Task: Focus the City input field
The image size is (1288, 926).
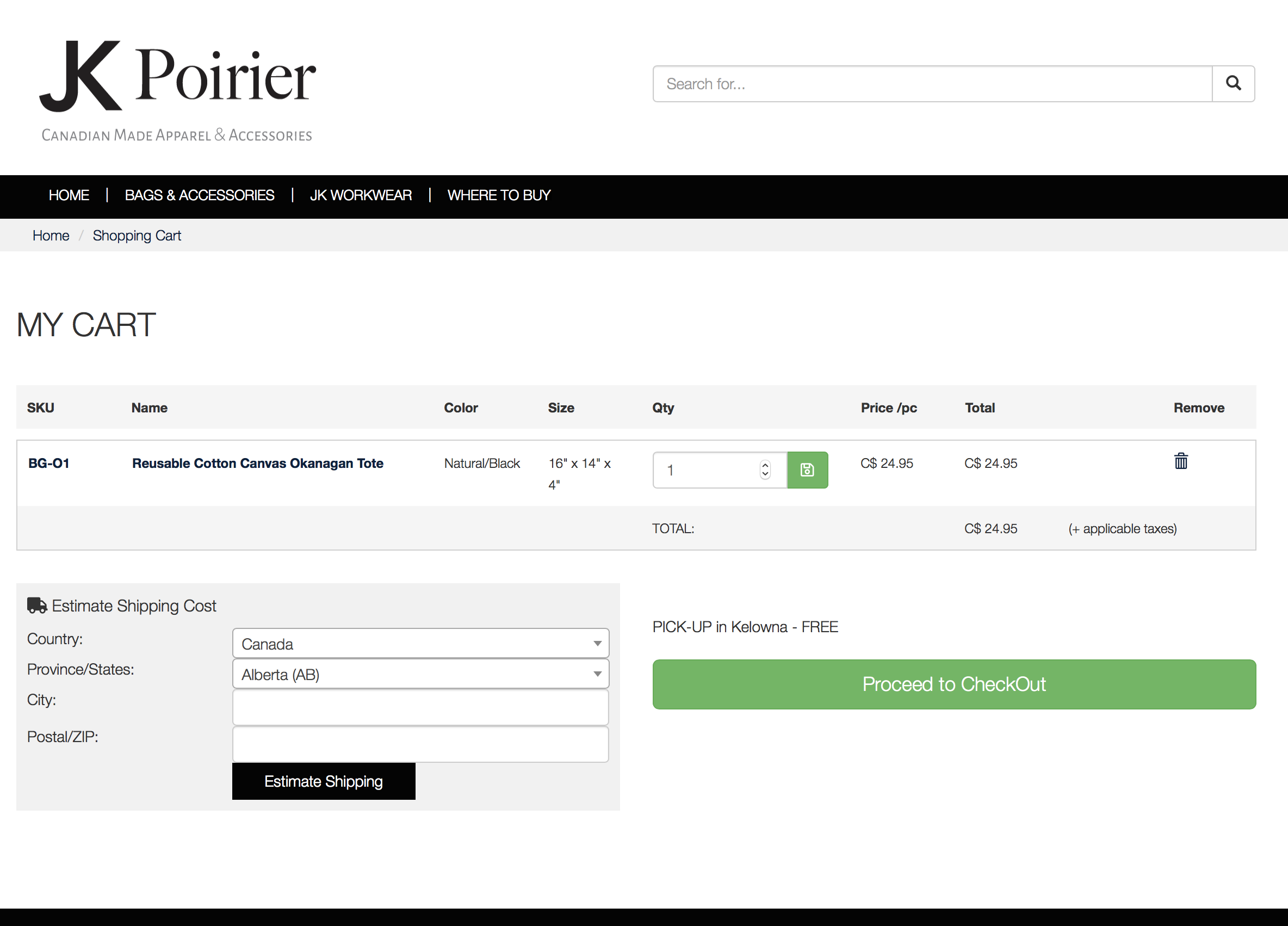Action: (421, 707)
